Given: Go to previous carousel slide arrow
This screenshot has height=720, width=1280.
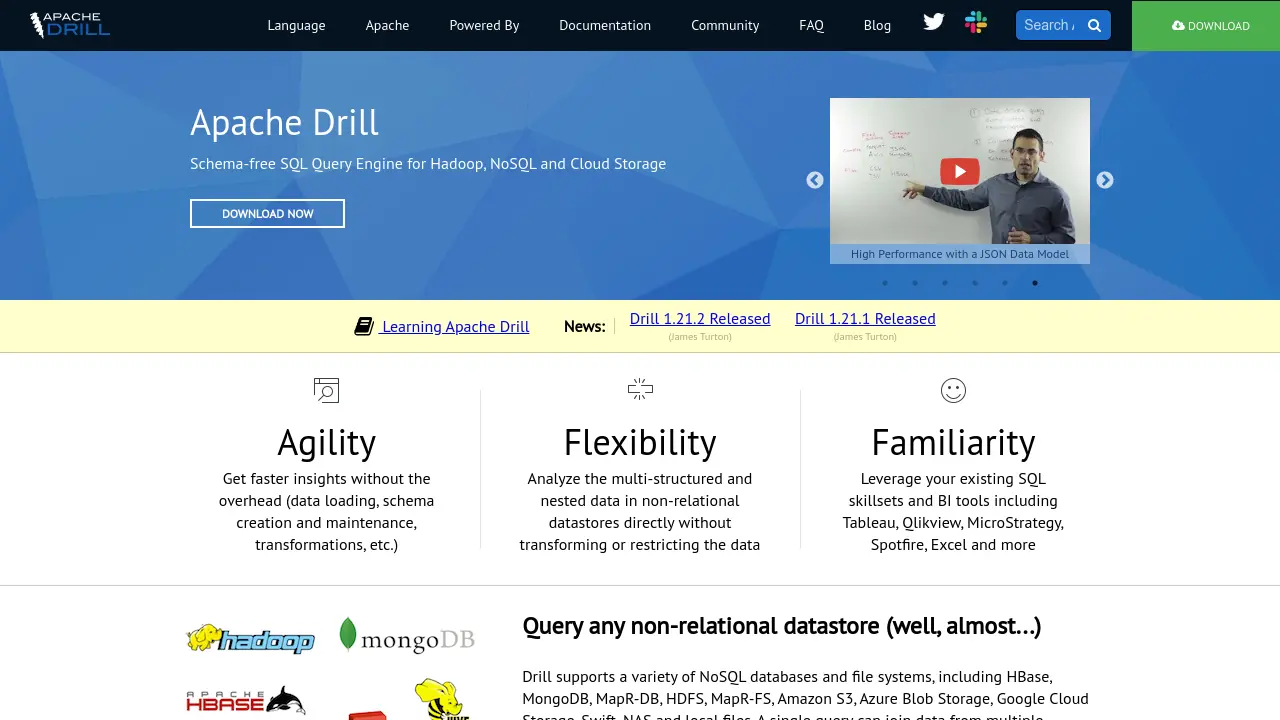Looking at the screenshot, I should [x=815, y=180].
